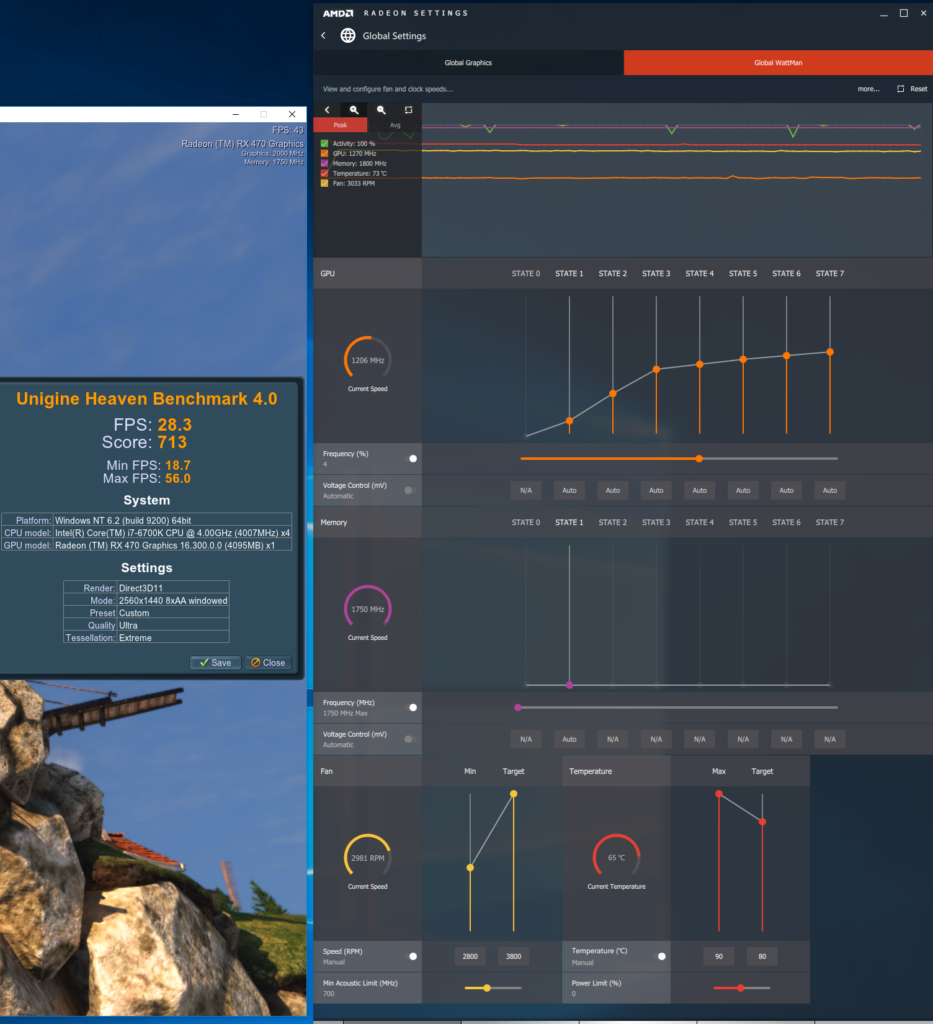
Task: Select the Peak graph view tab
Action: pos(340,125)
